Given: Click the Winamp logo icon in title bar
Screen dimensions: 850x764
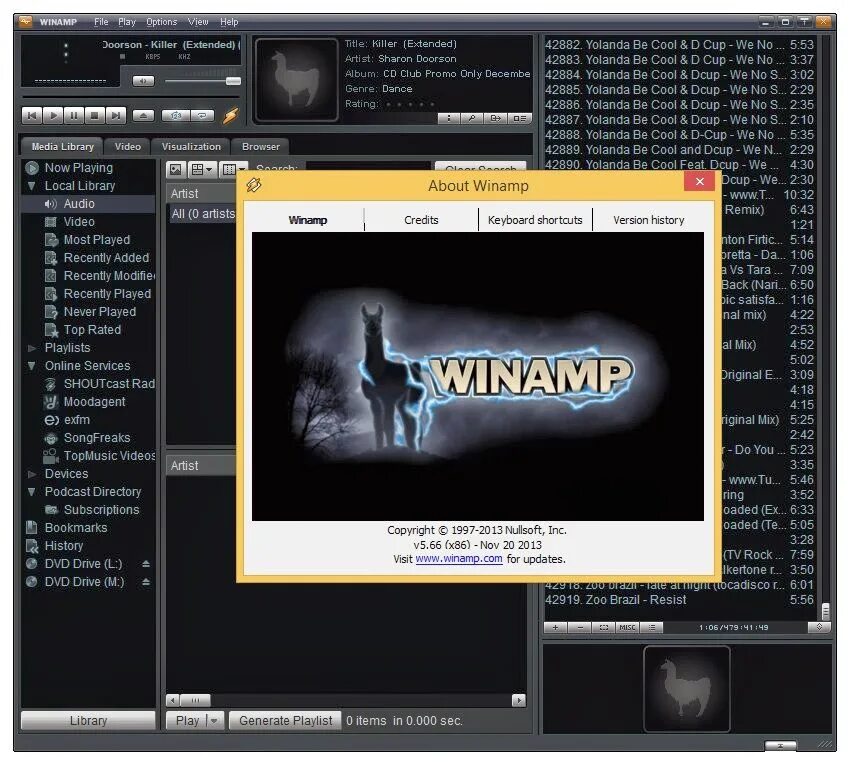Looking at the screenshot, I should pos(26,22).
